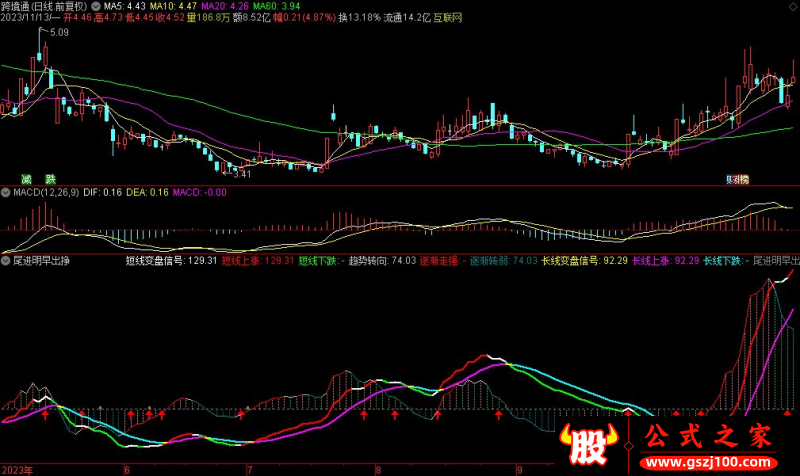Viewport: 800px width, 476px height.
Task: Click the settings circle icon beside MA5
Action: click(94, 5)
